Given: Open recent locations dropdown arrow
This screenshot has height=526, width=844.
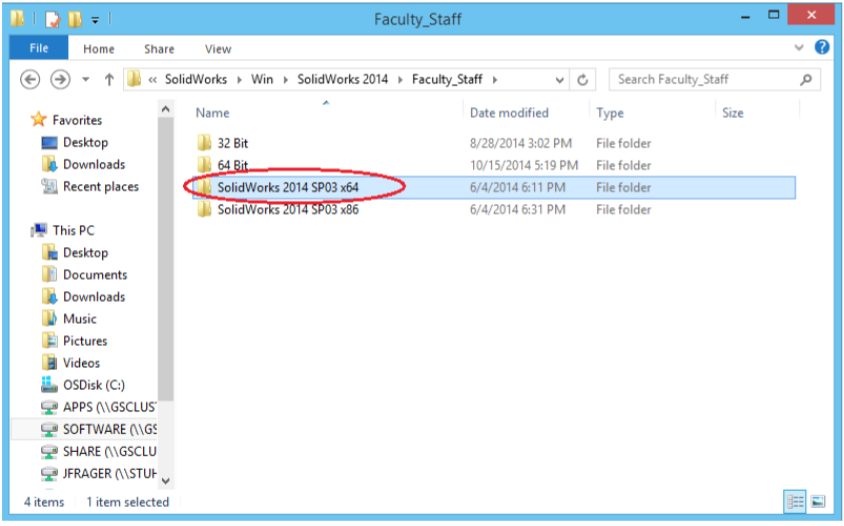Looking at the screenshot, I should 86,80.
